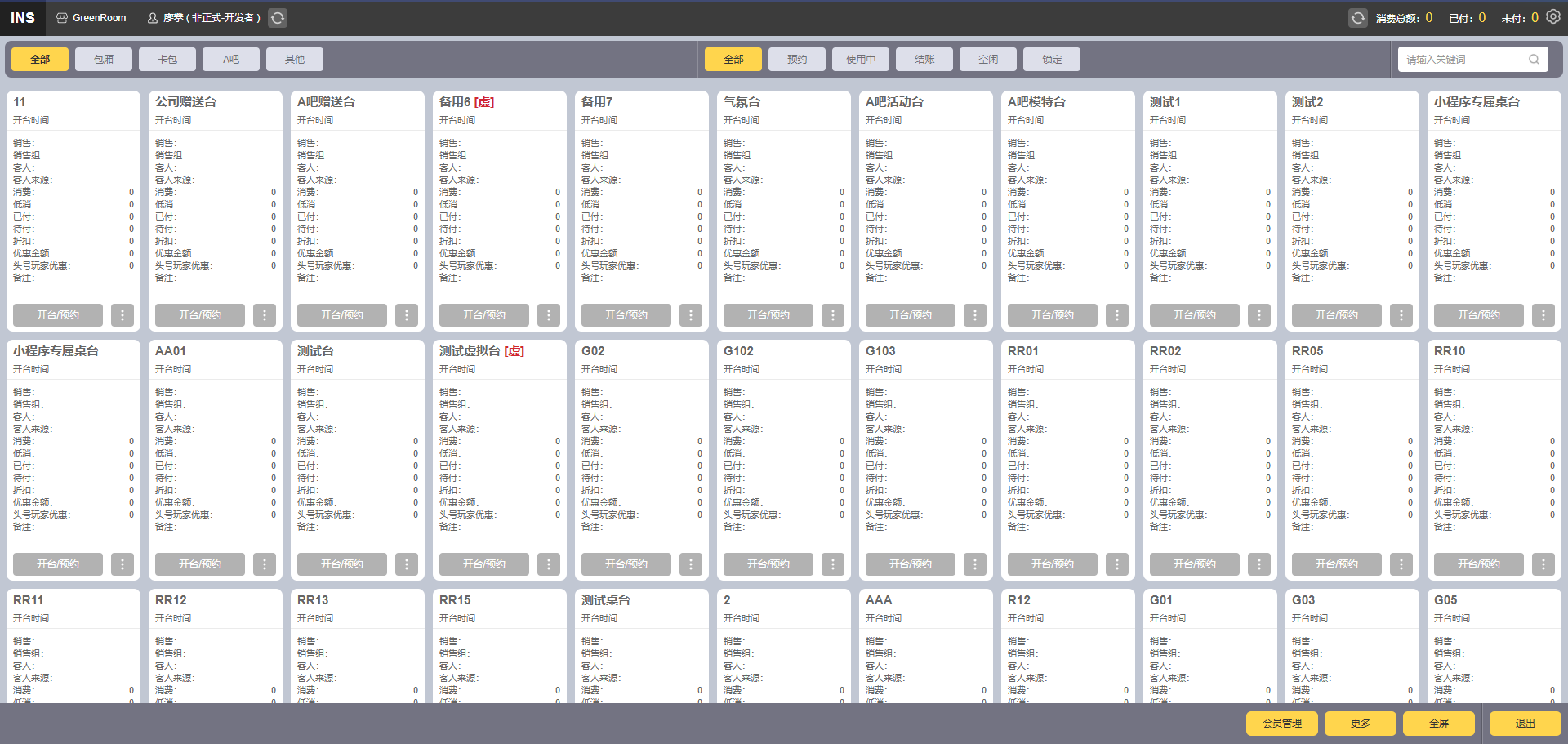This screenshot has height=744, width=1568.
Task: Click the INS logo
Action: pos(23,18)
